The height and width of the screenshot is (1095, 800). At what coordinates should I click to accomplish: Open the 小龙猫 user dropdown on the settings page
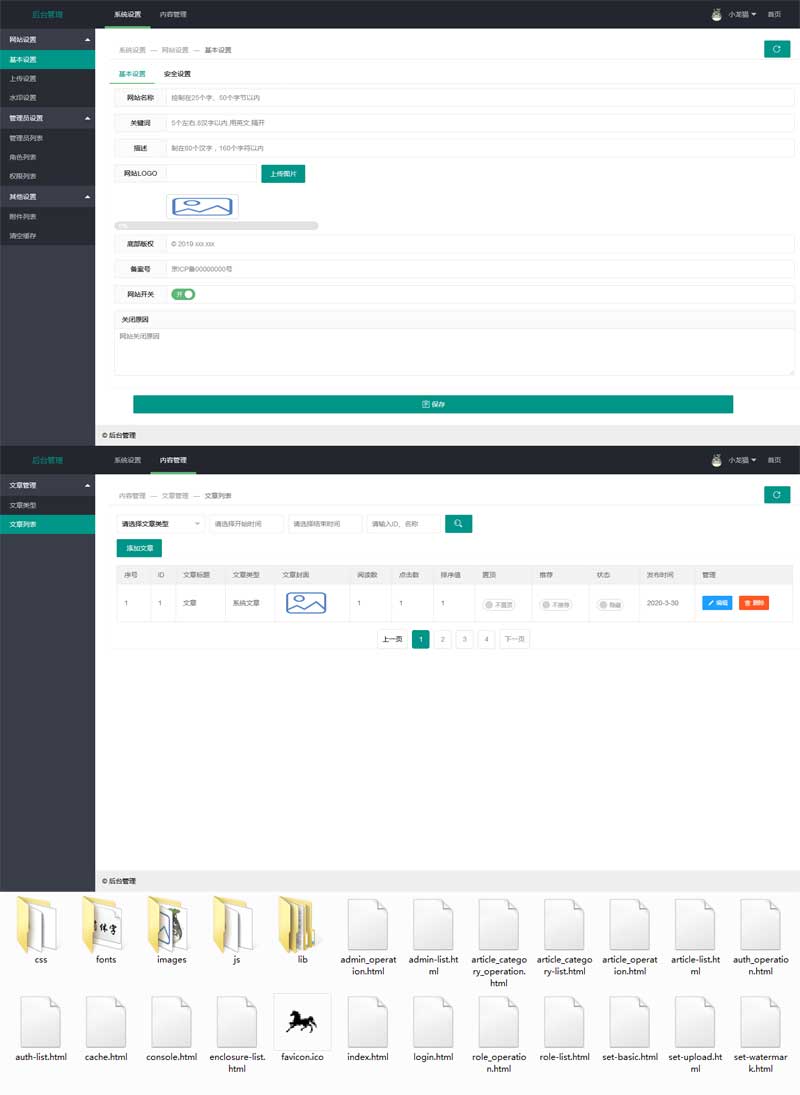coord(742,14)
